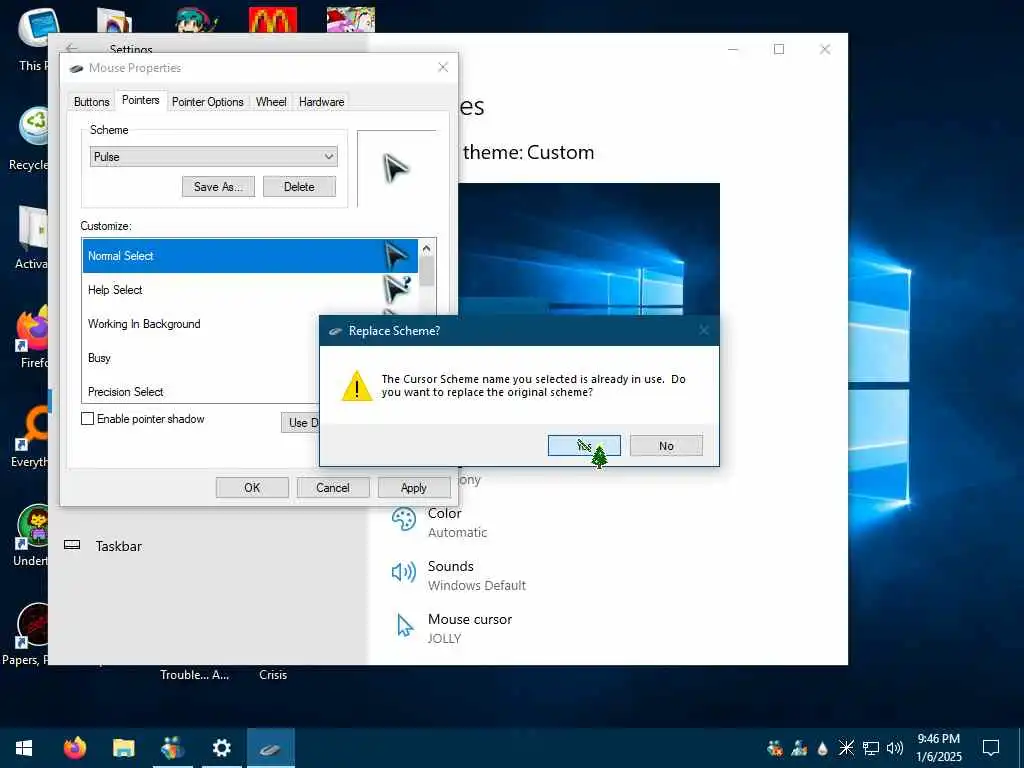Click the Mouse cursor arrow icon in Settings
Screen dimensions: 1024x768
405,626
